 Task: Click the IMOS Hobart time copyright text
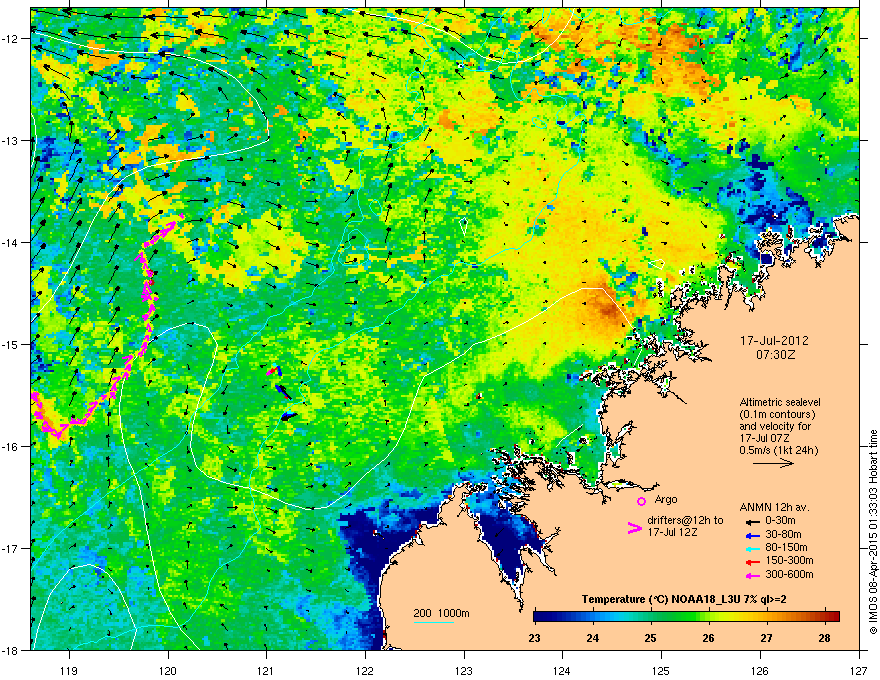click(873, 532)
